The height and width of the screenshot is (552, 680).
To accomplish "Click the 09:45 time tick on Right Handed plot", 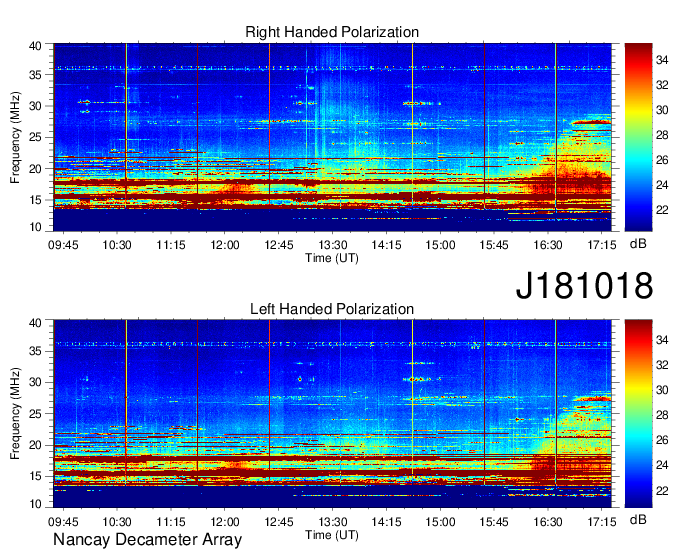I will 63,245.
